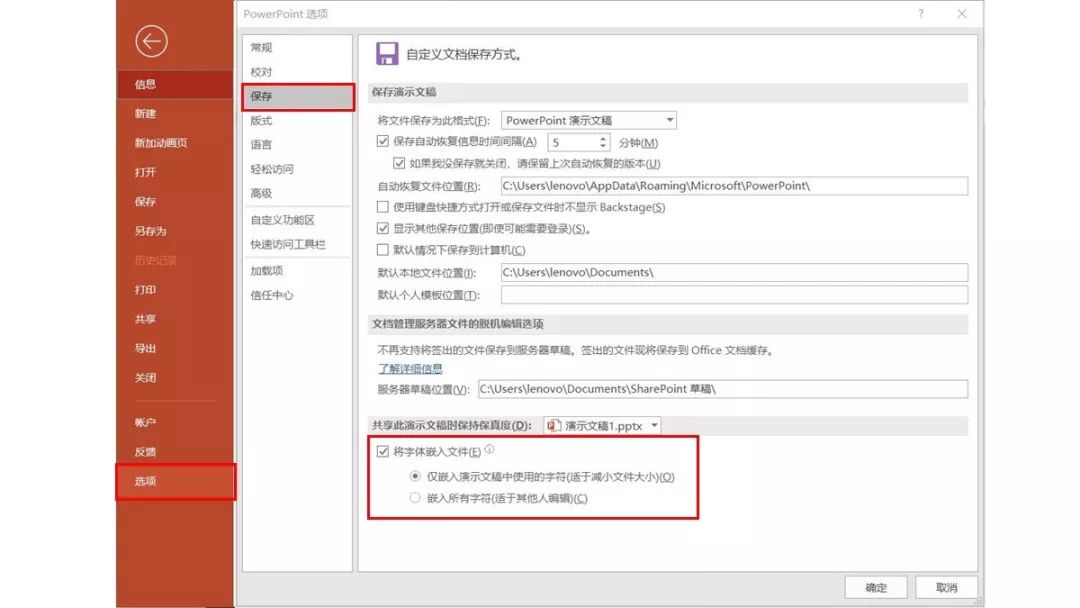This screenshot has width=1080, height=608.
Task: Click the 自动恢复文件位置 path field
Action: pyautogui.click(x=734, y=186)
